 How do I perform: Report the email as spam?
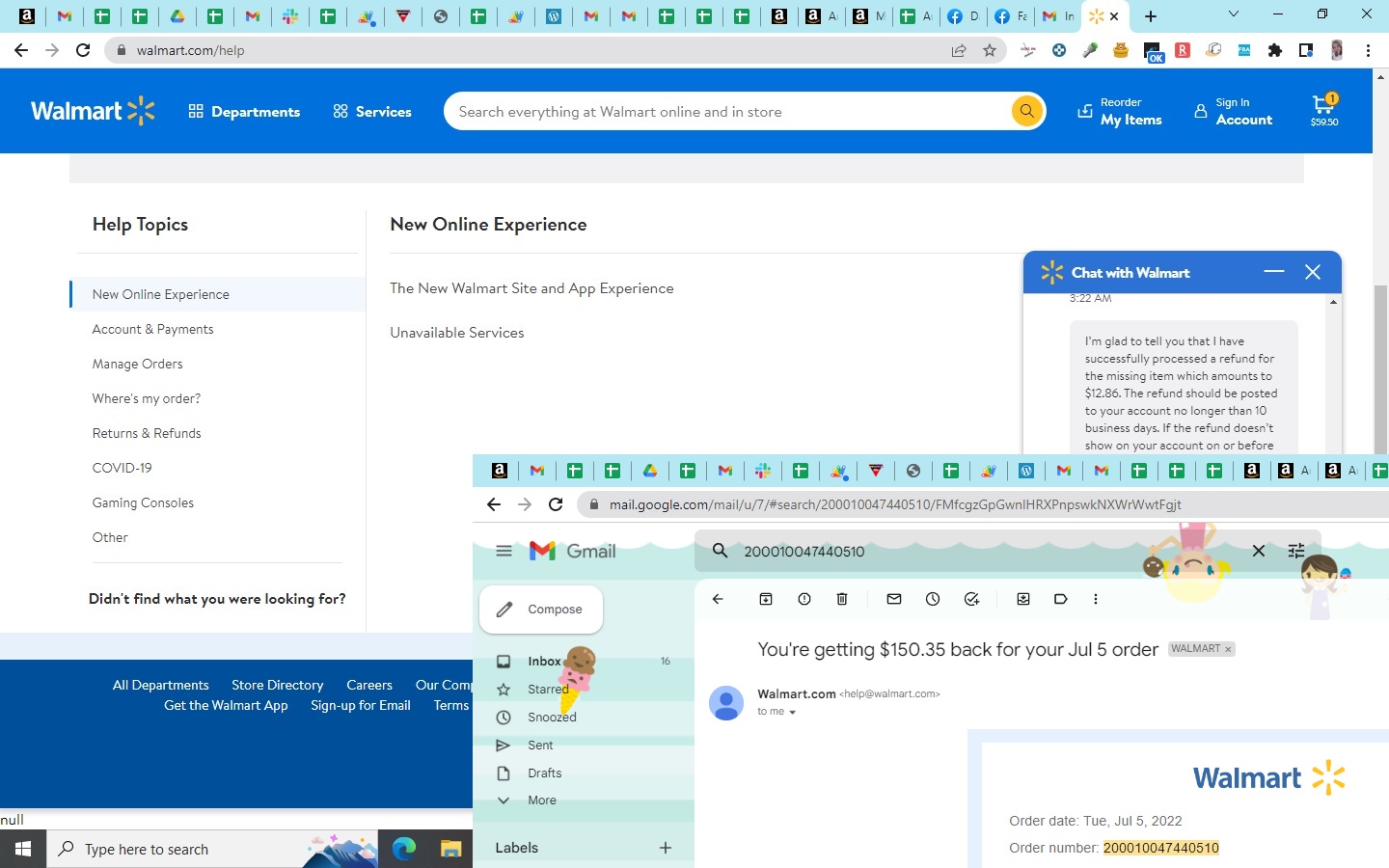804,599
